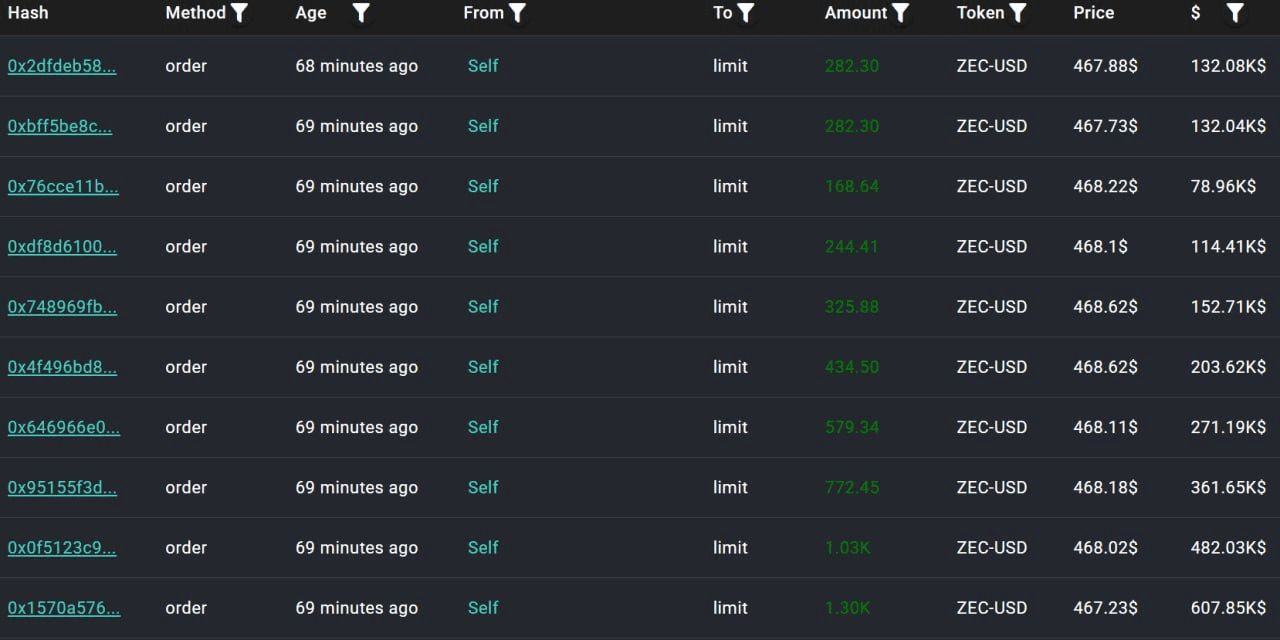Open the Age column filter icon
Image resolution: width=1280 pixels, height=640 pixels.
[x=361, y=13]
